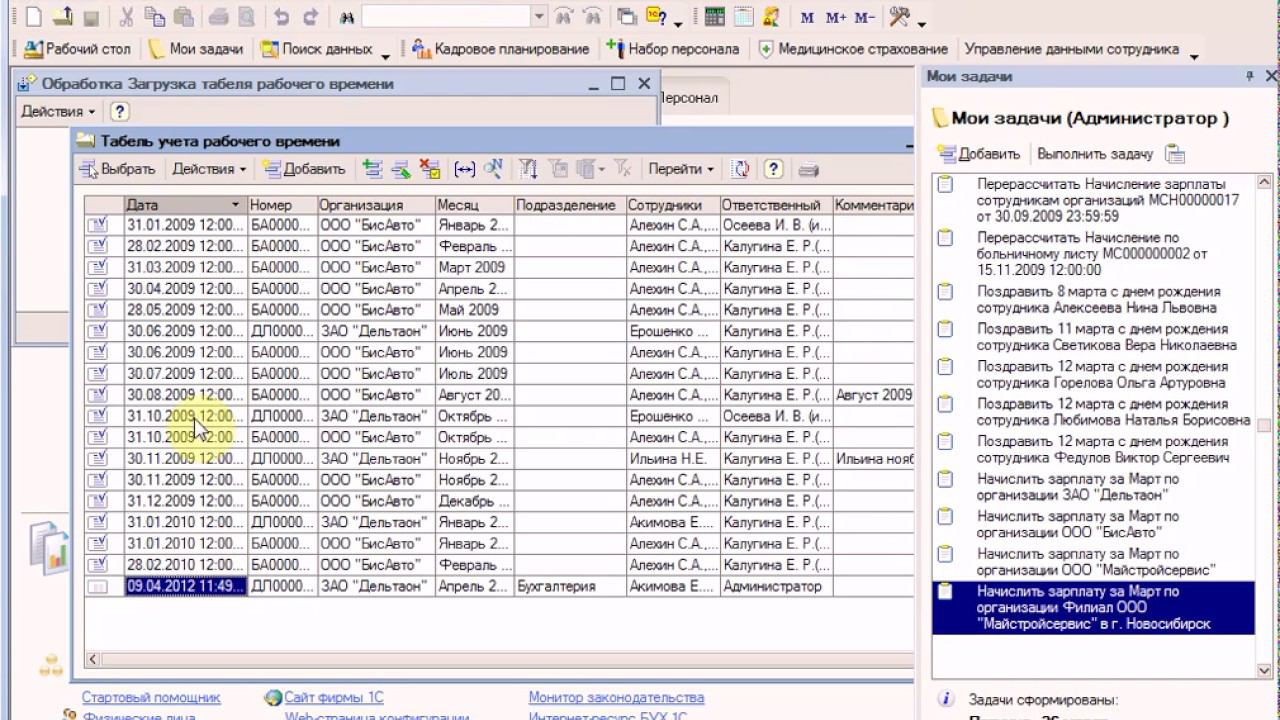This screenshot has height=720, width=1280.
Task: Open Кадровое планирование section
Action: point(500,49)
